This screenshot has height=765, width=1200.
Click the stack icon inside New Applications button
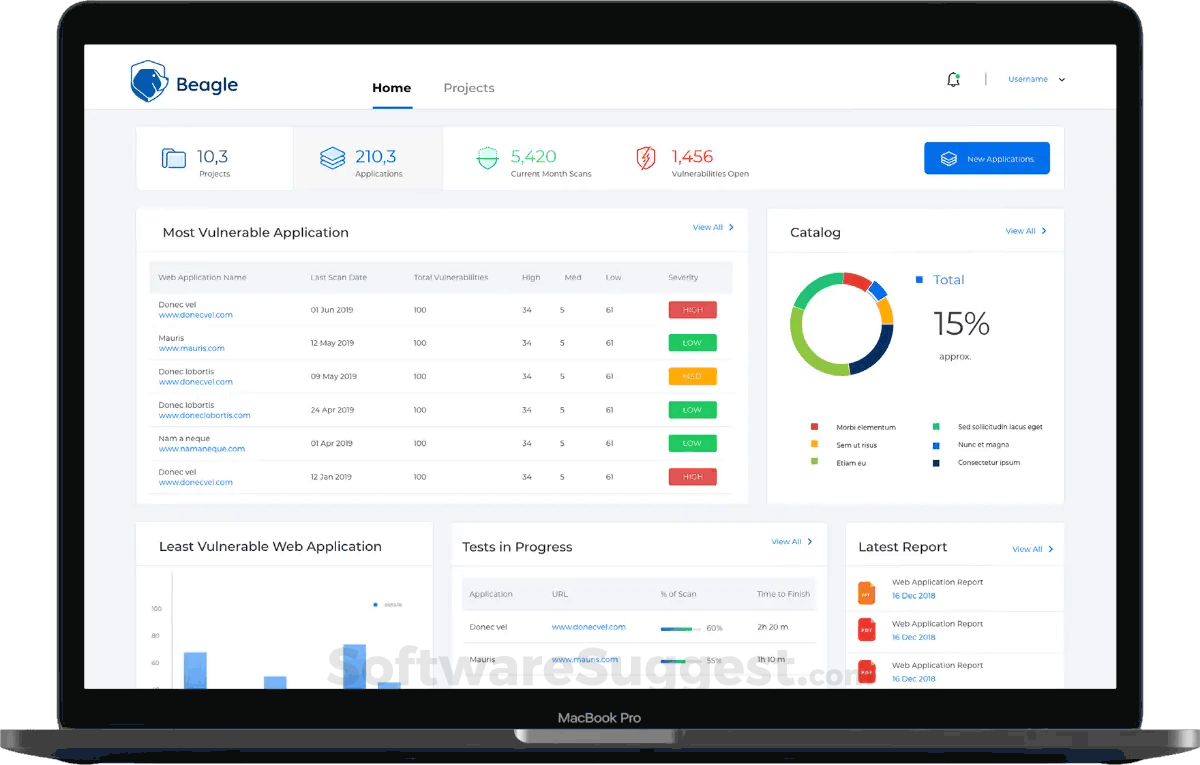[x=948, y=158]
